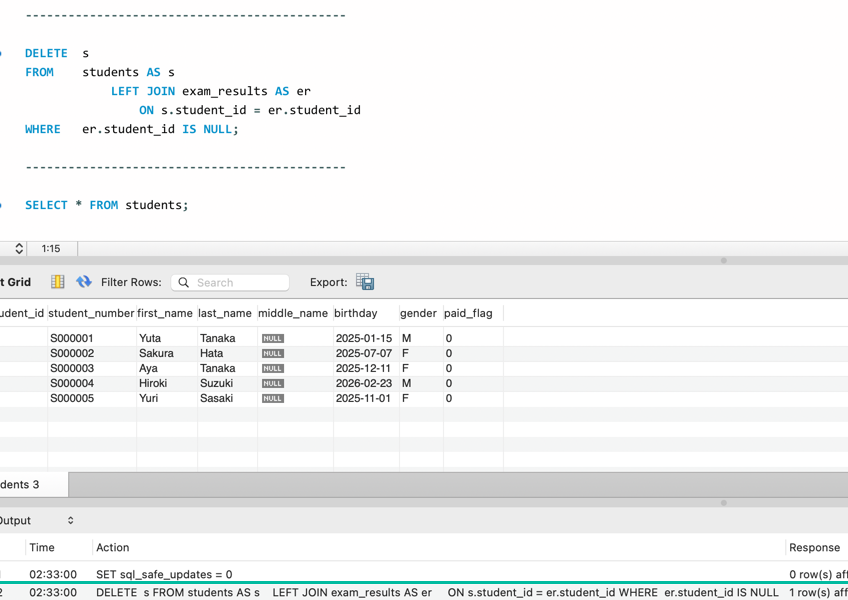Click the Export recordset to file icon

click(x=364, y=282)
